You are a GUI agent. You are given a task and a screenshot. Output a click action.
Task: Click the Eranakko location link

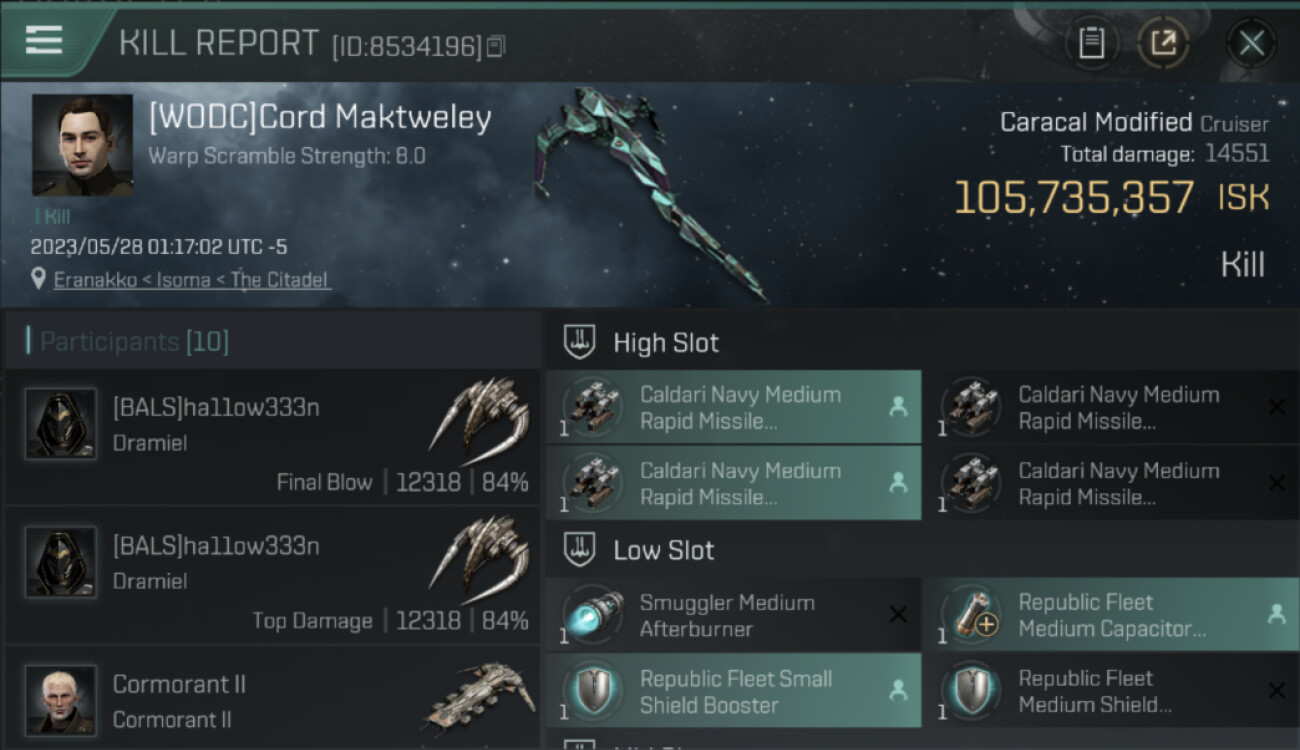[190, 280]
